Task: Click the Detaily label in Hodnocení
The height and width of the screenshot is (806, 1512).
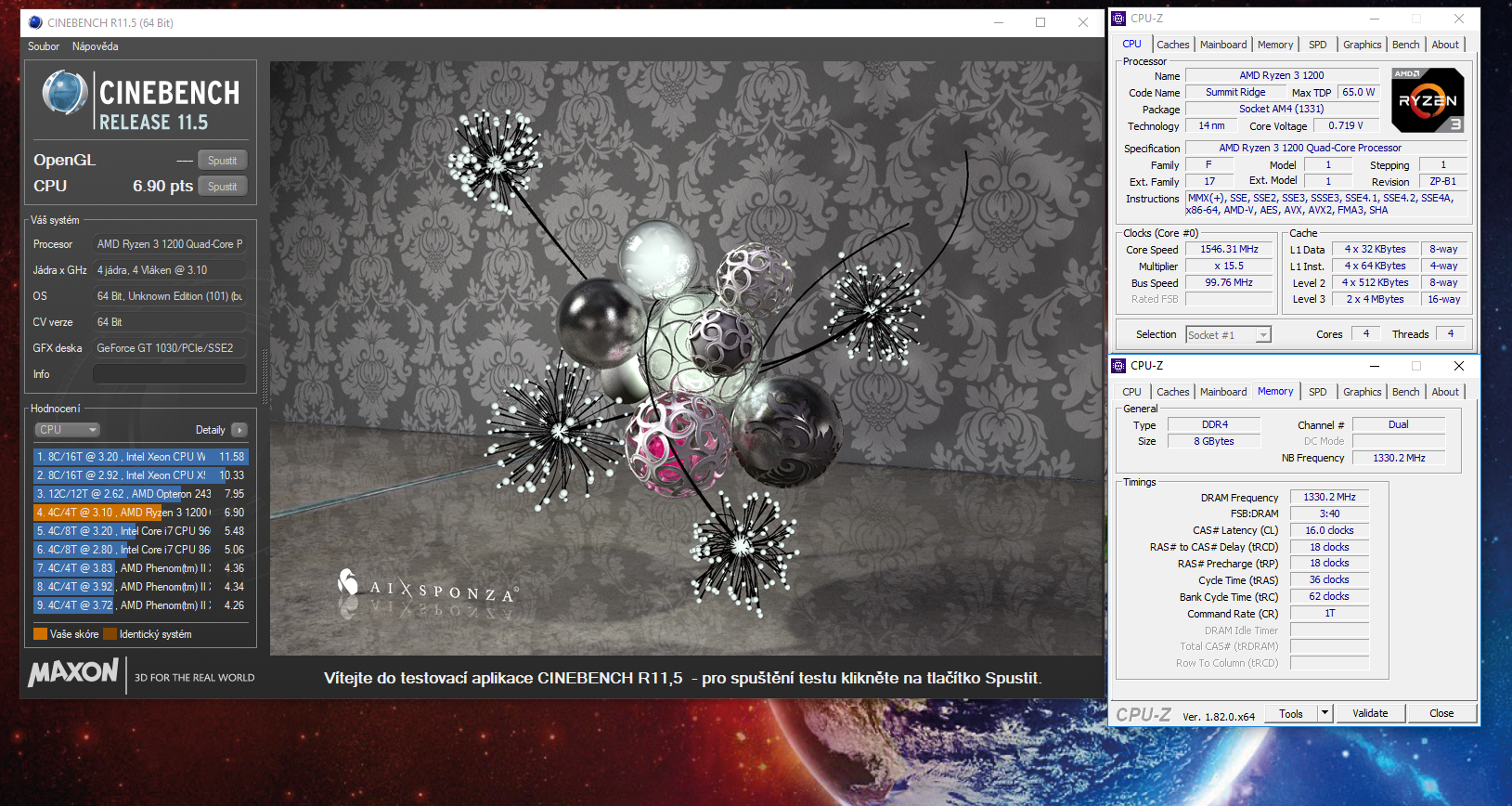Action: pos(210,430)
